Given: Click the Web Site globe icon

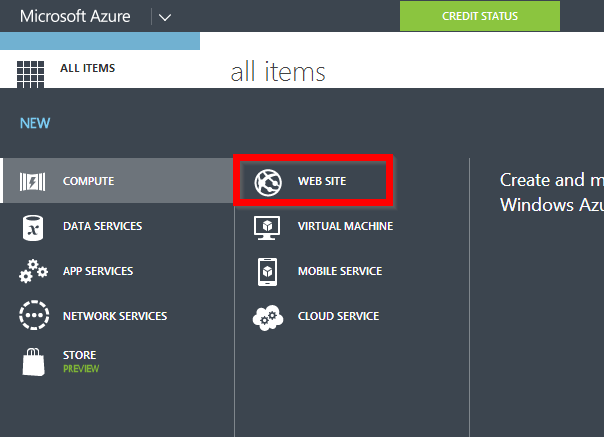Looking at the screenshot, I should coord(268,182).
